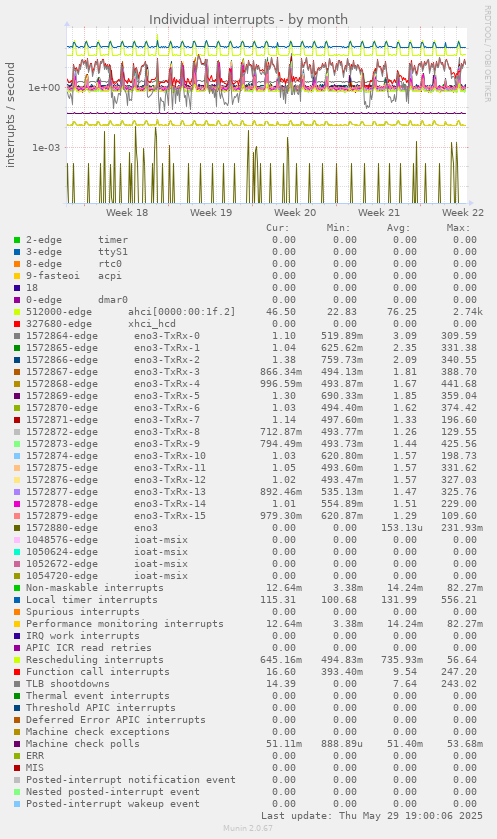Click the Rescheduling interrupts legend label
The height and width of the screenshot is (839, 497).
(x=95, y=660)
